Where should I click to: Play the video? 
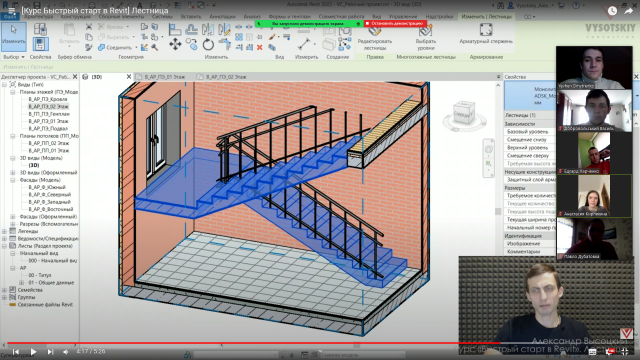point(33,351)
